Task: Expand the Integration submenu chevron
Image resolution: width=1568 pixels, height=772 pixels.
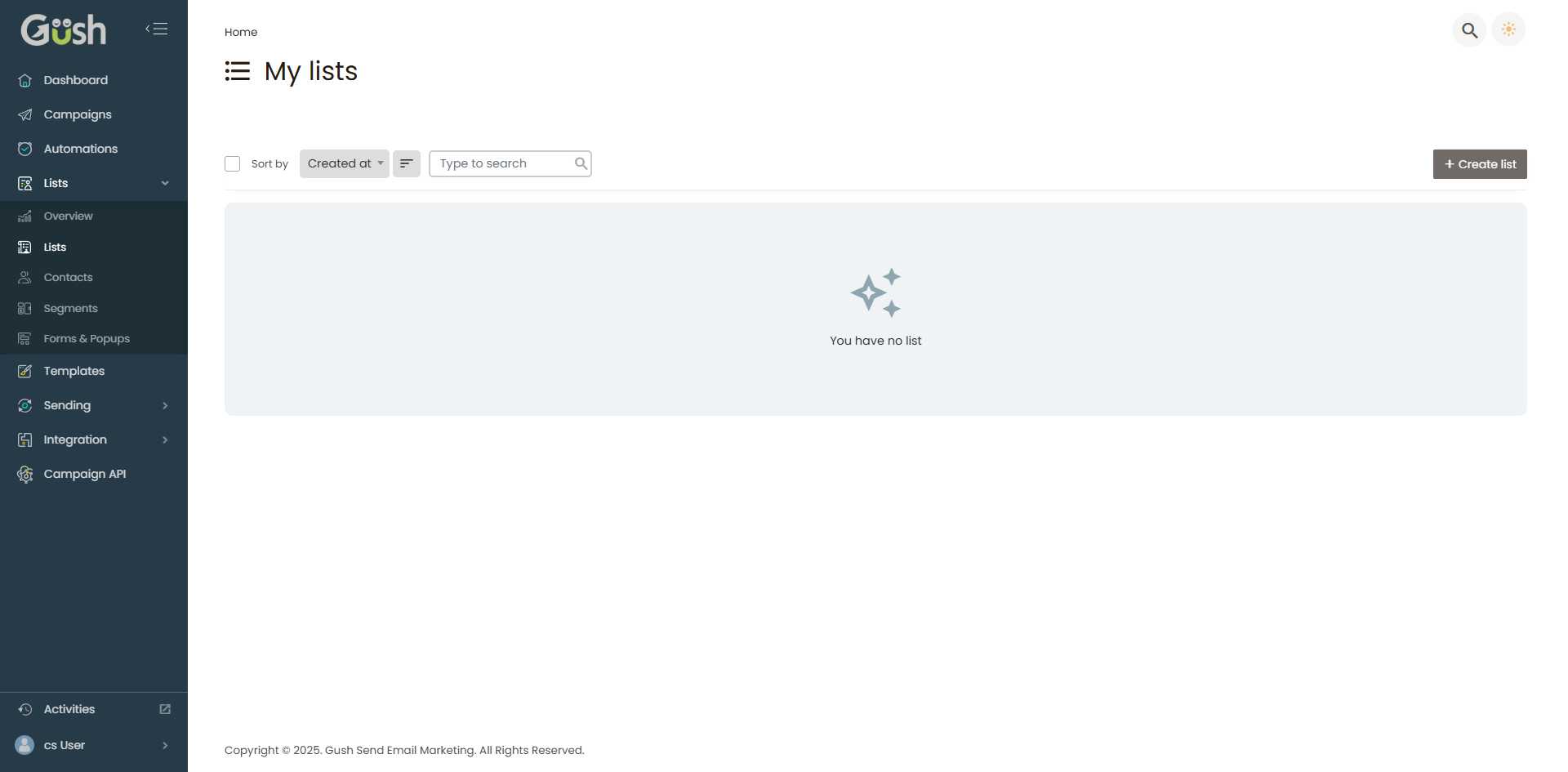Action: (x=165, y=440)
